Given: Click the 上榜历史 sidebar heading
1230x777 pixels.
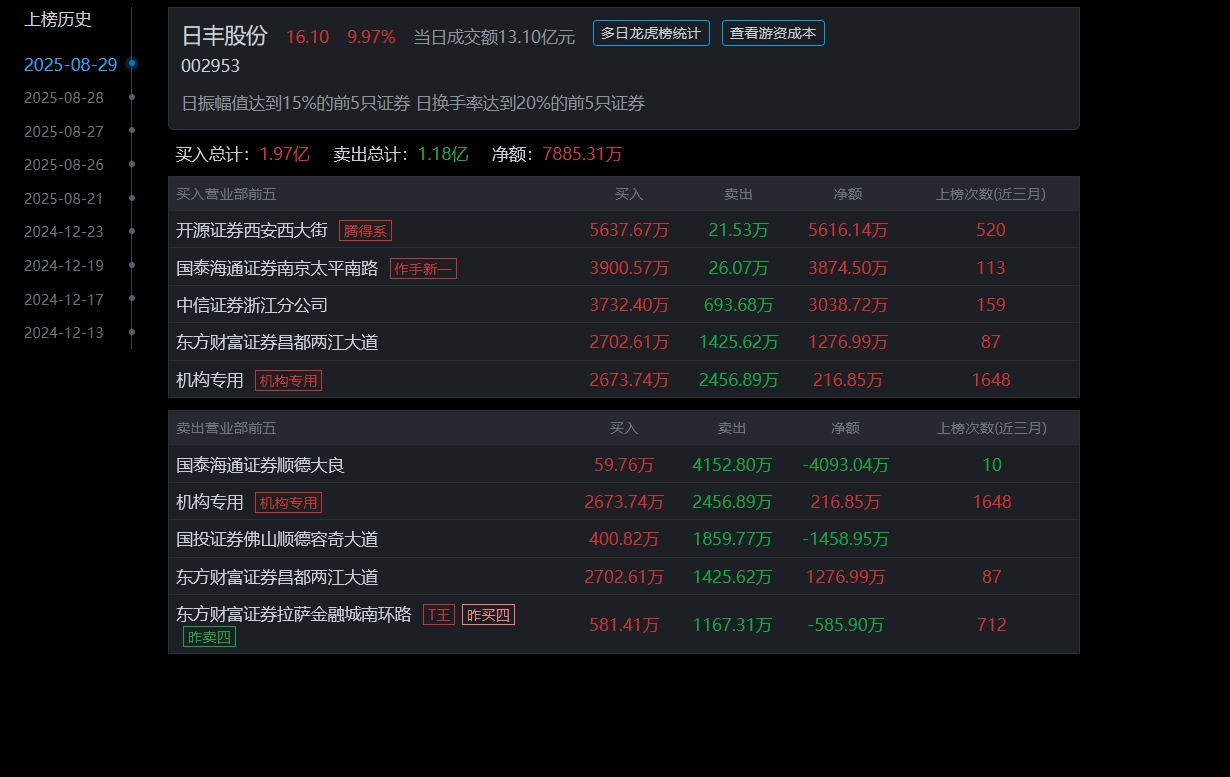Looking at the screenshot, I should pyautogui.click(x=58, y=19).
